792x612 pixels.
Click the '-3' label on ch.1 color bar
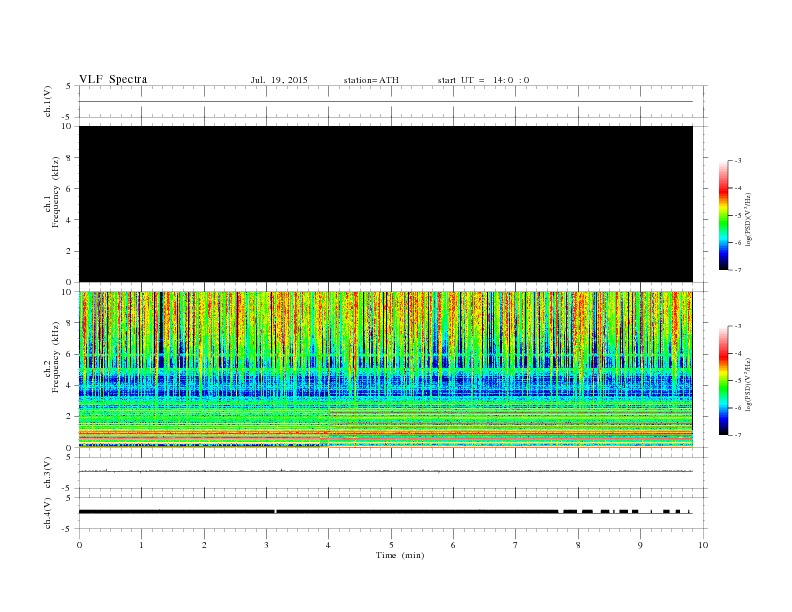[738, 161]
